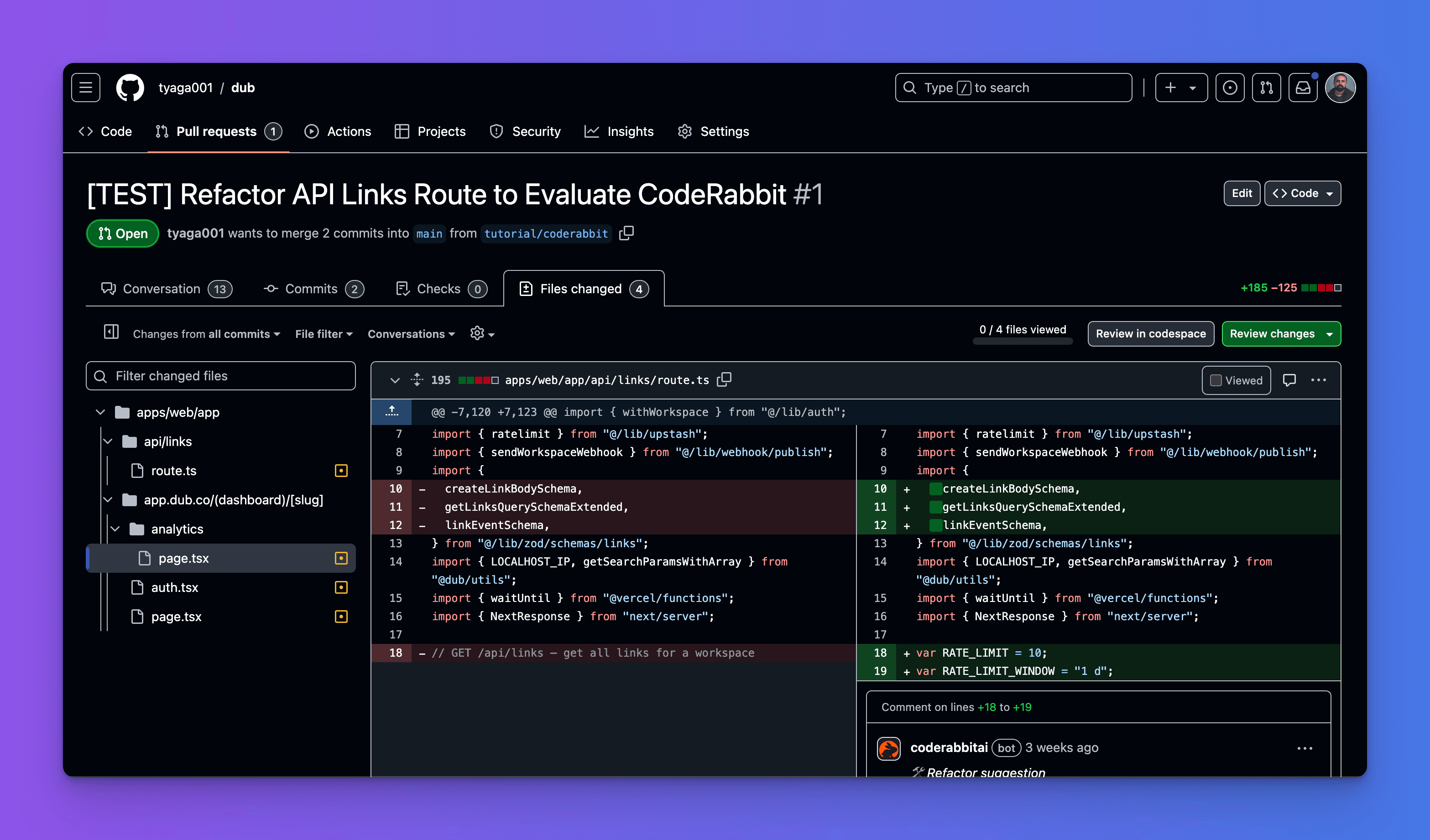
Task: Open the File filter dropdown
Action: click(x=324, y=333)
